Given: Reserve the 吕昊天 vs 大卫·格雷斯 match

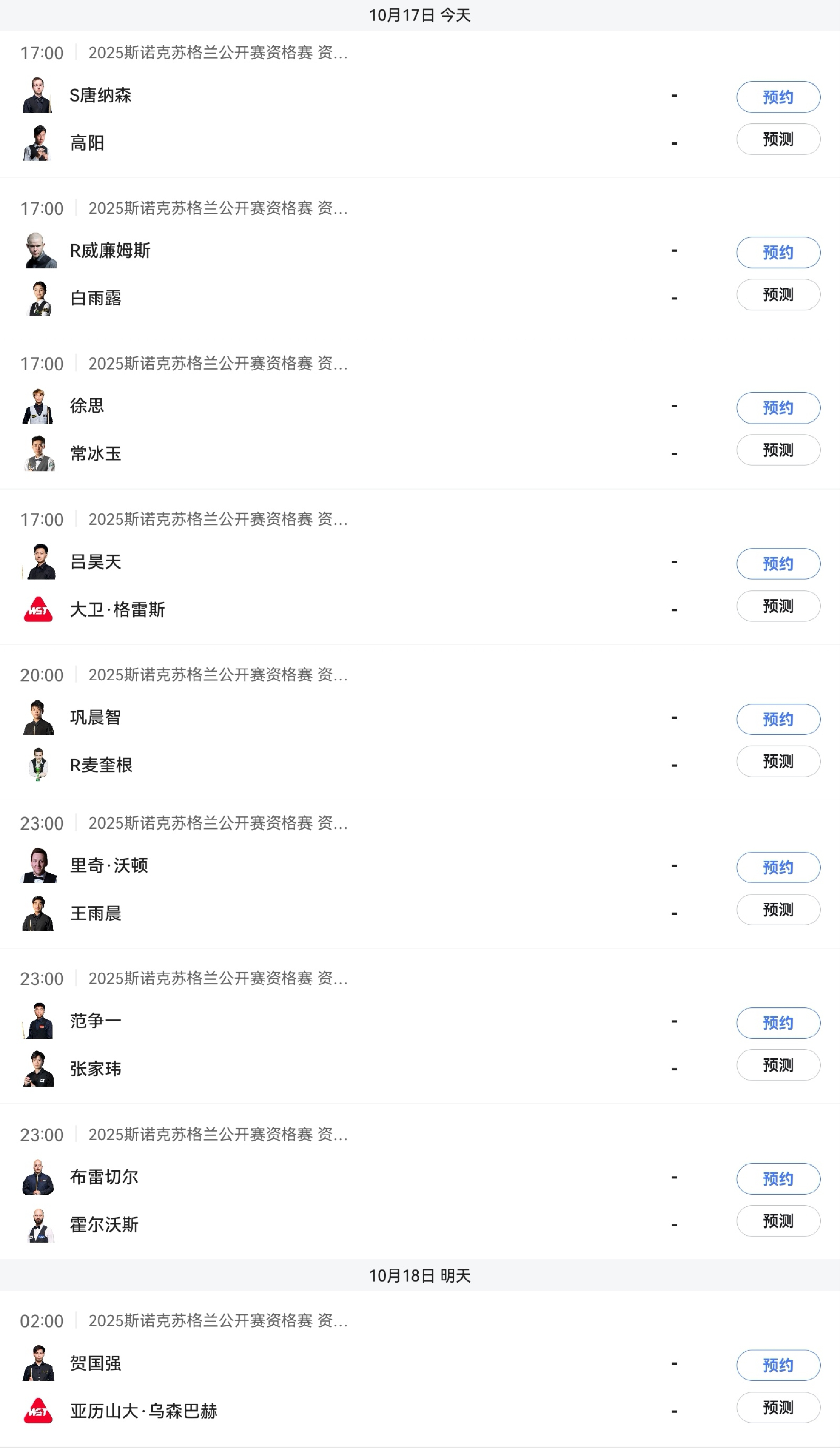Looking at the screenshot, I should 778,564.
